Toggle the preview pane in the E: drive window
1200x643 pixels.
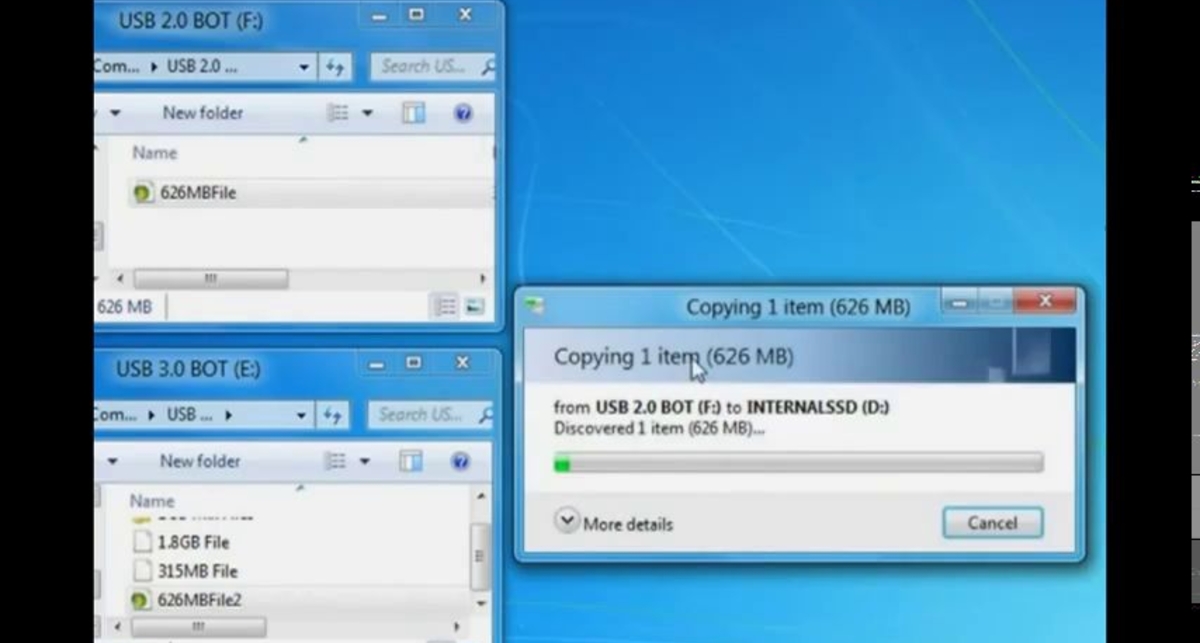point(414,461)
